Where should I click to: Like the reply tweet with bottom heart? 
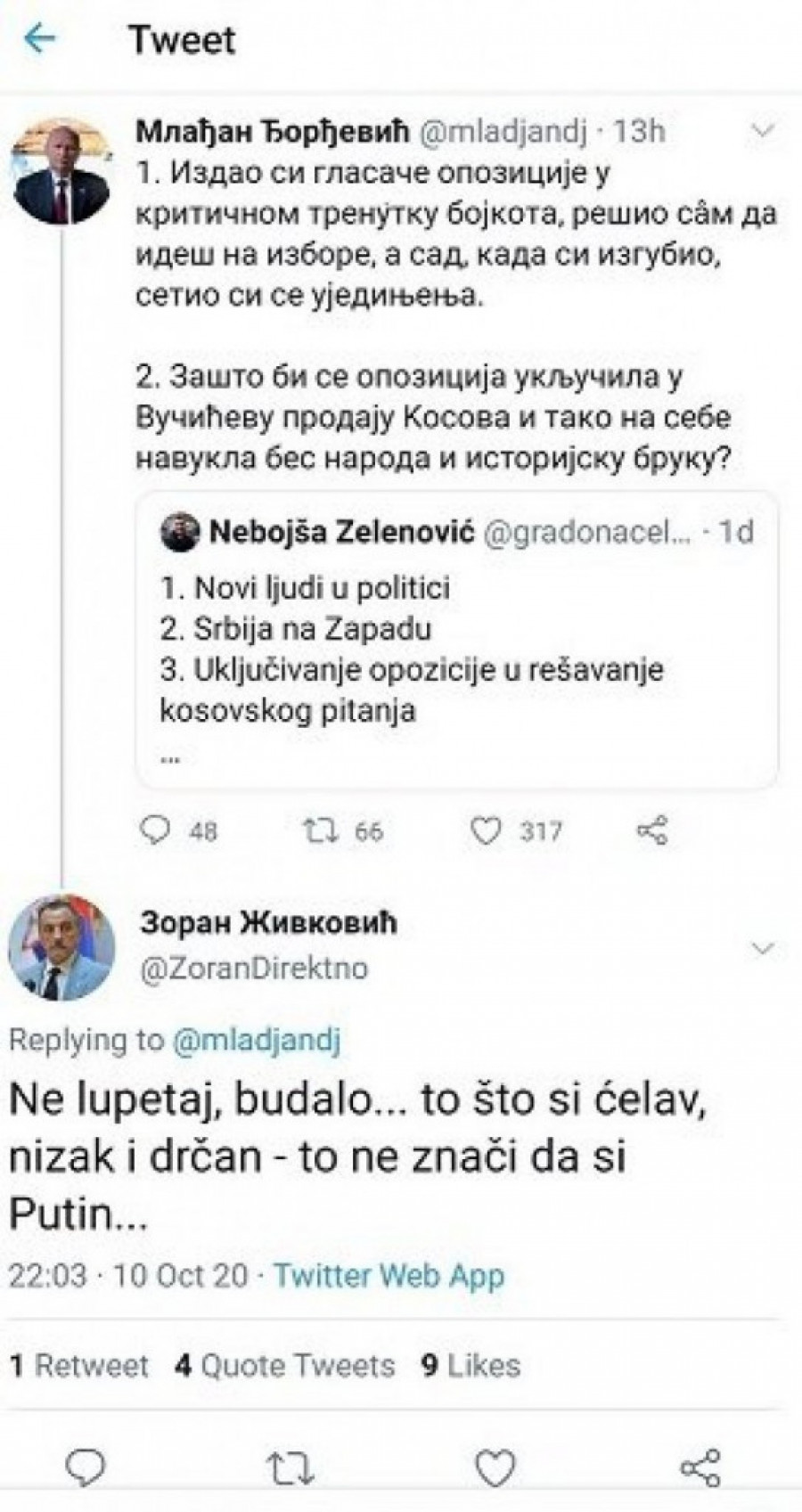click(x=495, y=1466)
